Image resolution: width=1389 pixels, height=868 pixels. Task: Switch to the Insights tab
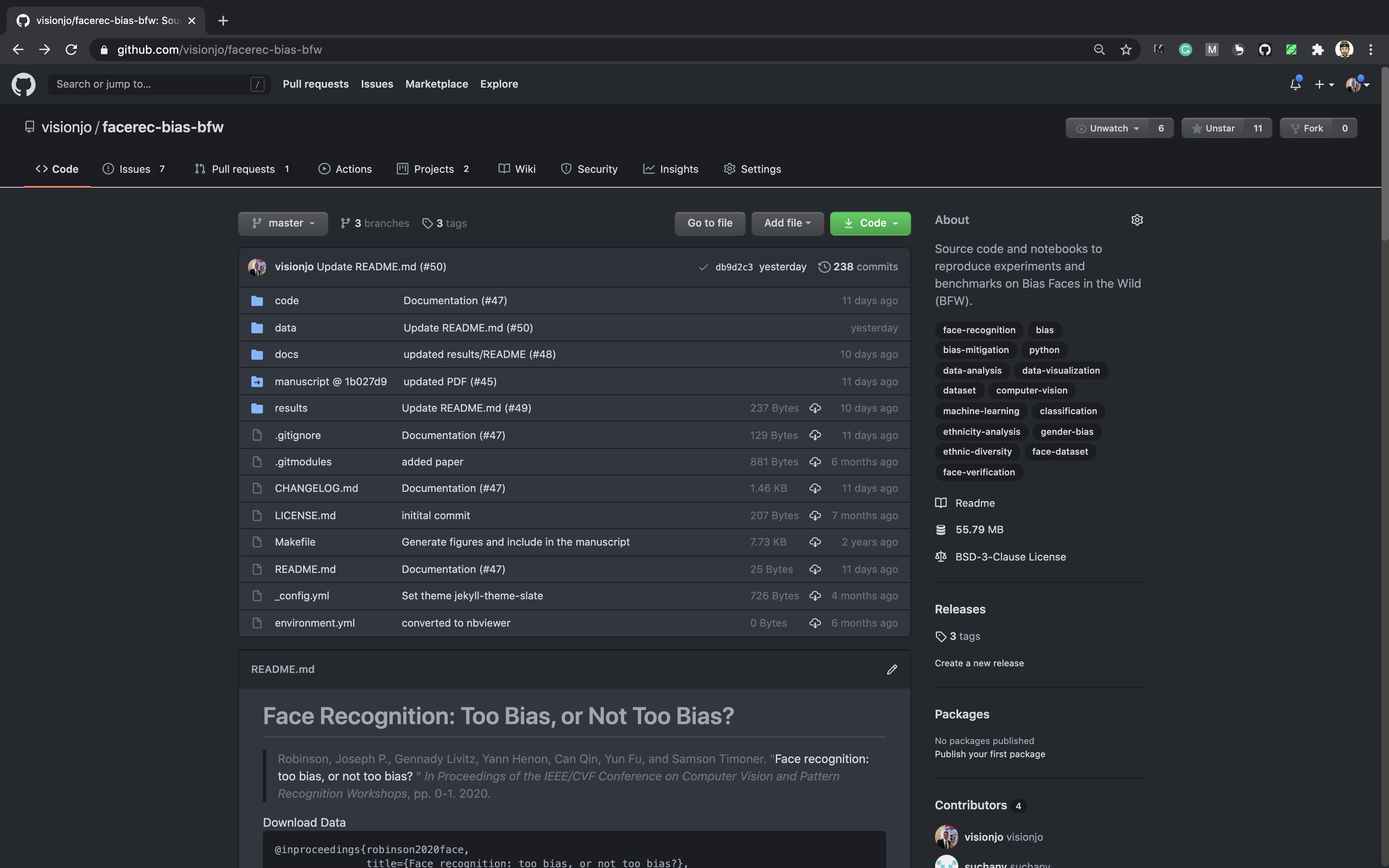pyautogui.click(x=671, y=169)
